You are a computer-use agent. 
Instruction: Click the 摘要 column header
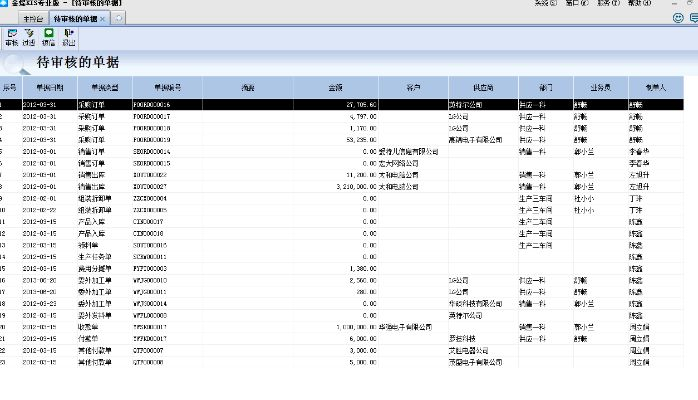248,88
